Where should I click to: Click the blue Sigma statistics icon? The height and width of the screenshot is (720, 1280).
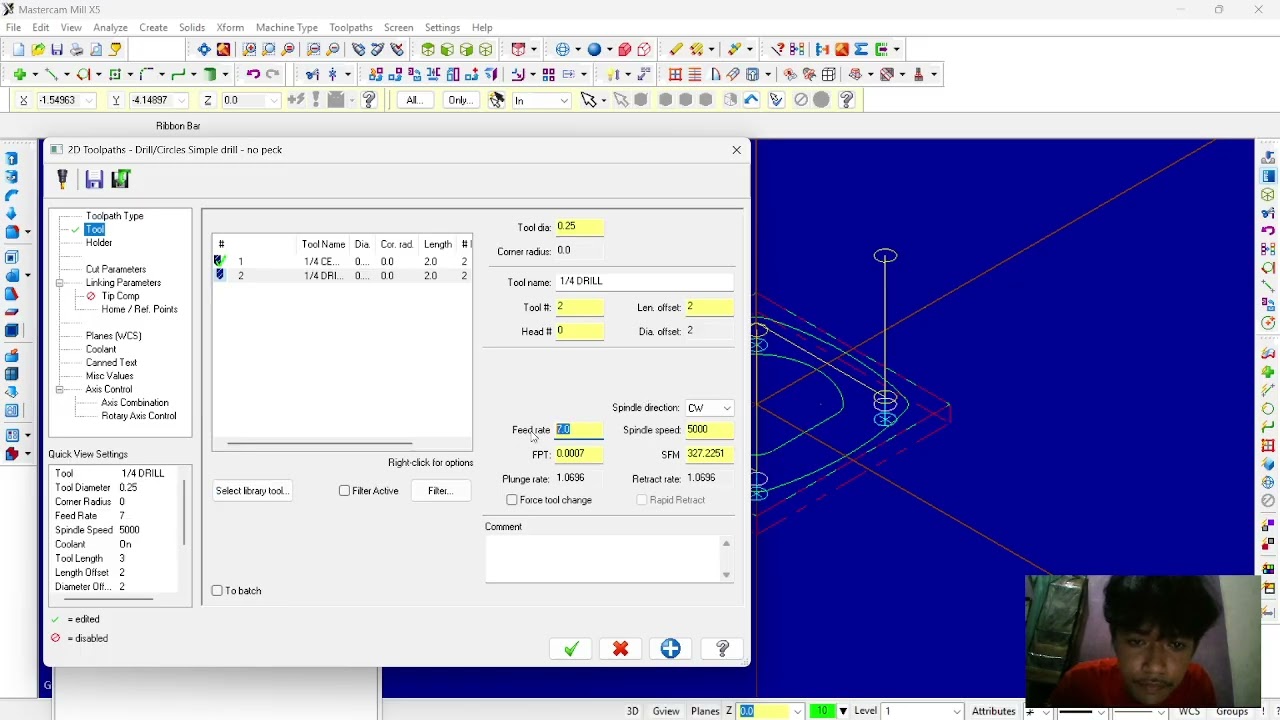[x=860, y=49]
